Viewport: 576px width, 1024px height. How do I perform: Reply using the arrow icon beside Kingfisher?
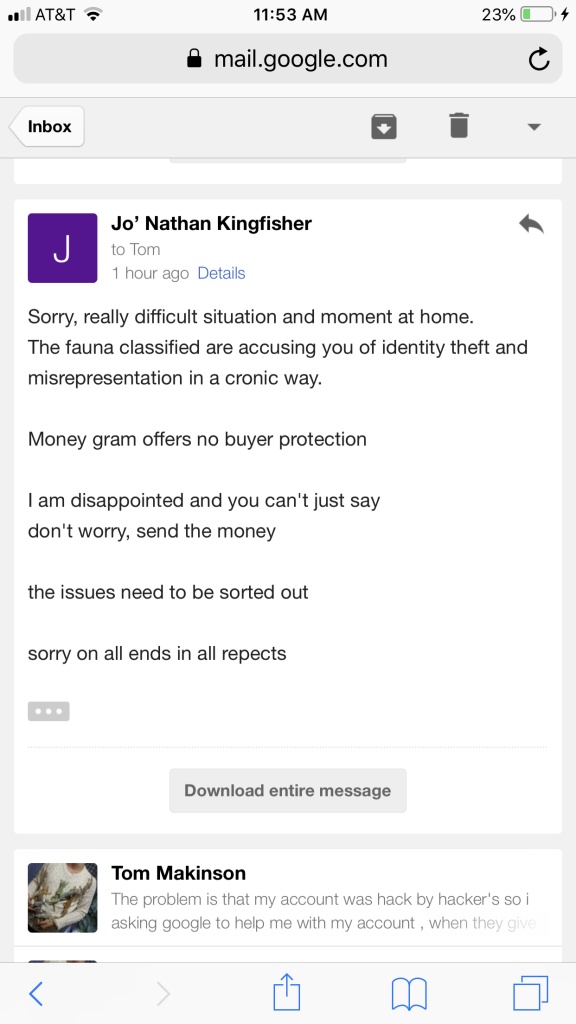pyautogui.click(x=532, y=225)
